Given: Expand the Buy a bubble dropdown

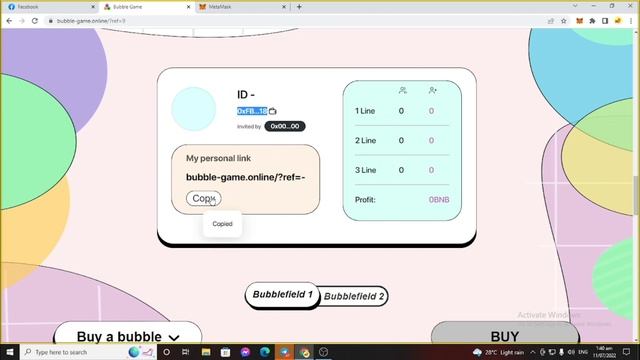Looking at the screenshot, I should (128, 336).
